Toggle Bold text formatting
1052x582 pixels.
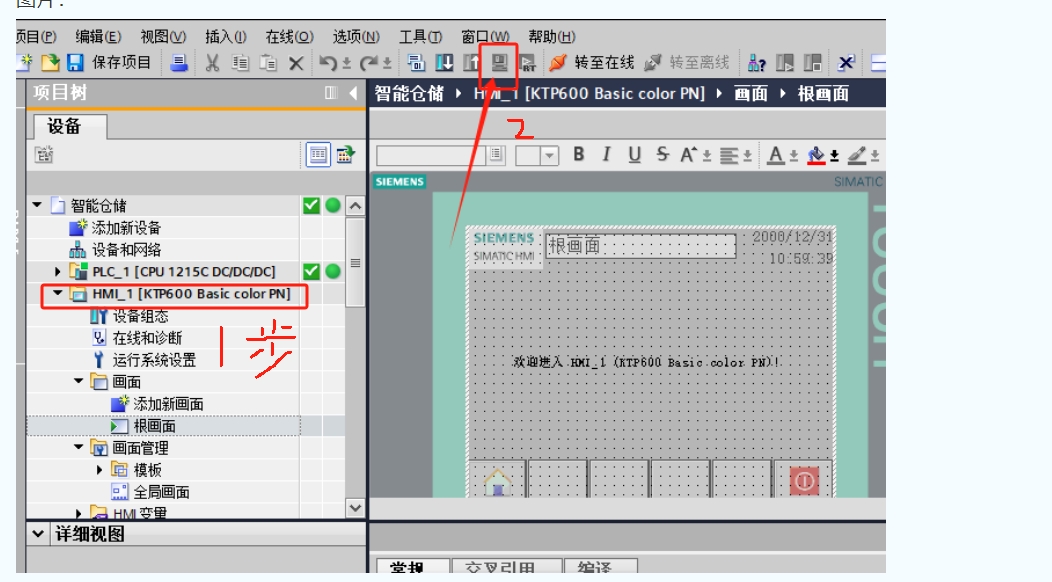[x=579, y=155]
